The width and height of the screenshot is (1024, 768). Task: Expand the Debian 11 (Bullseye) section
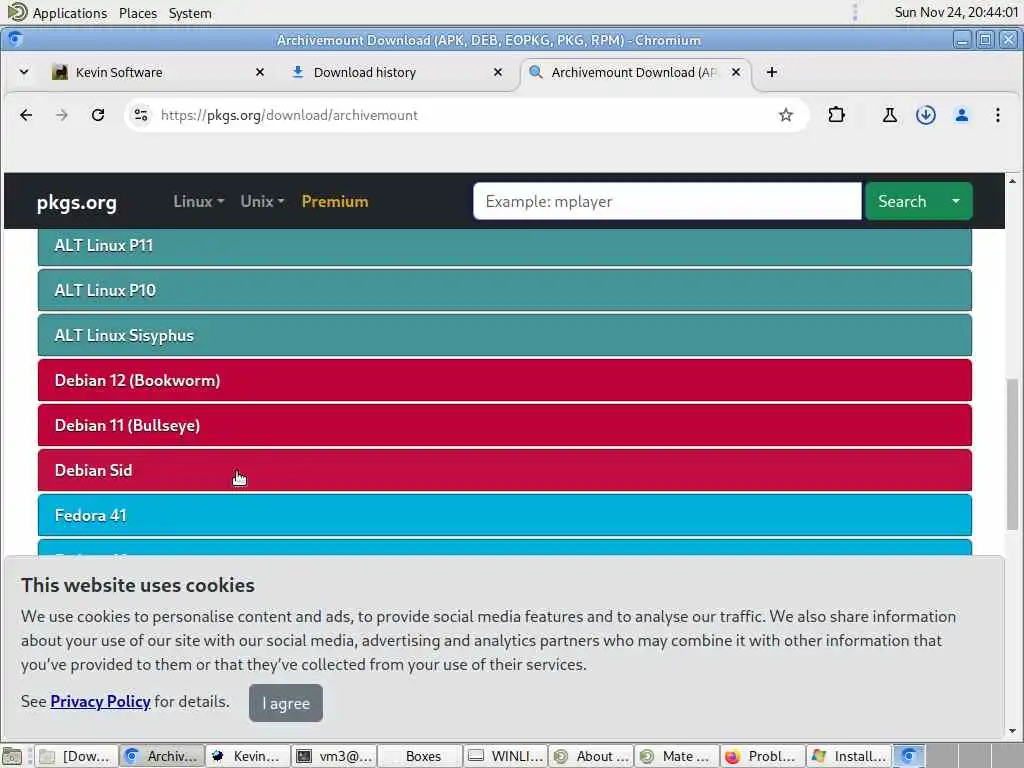[x=505, y=425]
